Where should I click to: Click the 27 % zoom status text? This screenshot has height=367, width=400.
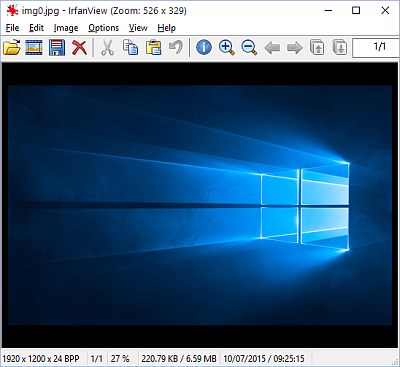click(x=120, y=359)
